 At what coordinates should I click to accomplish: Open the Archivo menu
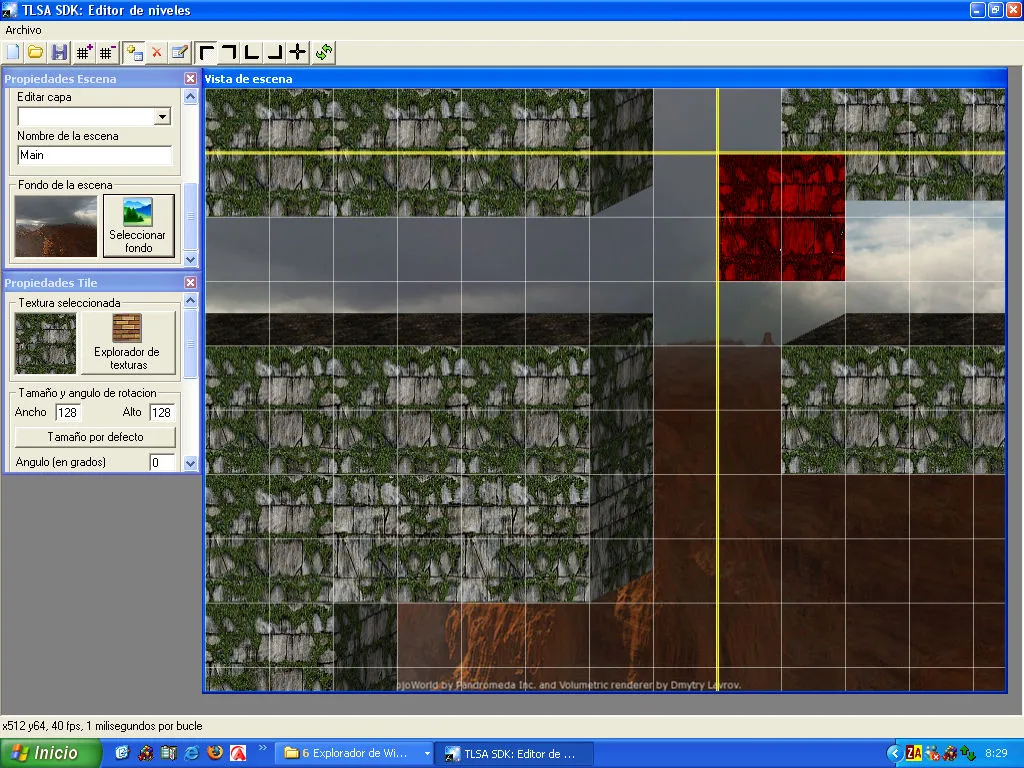pyautogui.click(x=23, y=30)
